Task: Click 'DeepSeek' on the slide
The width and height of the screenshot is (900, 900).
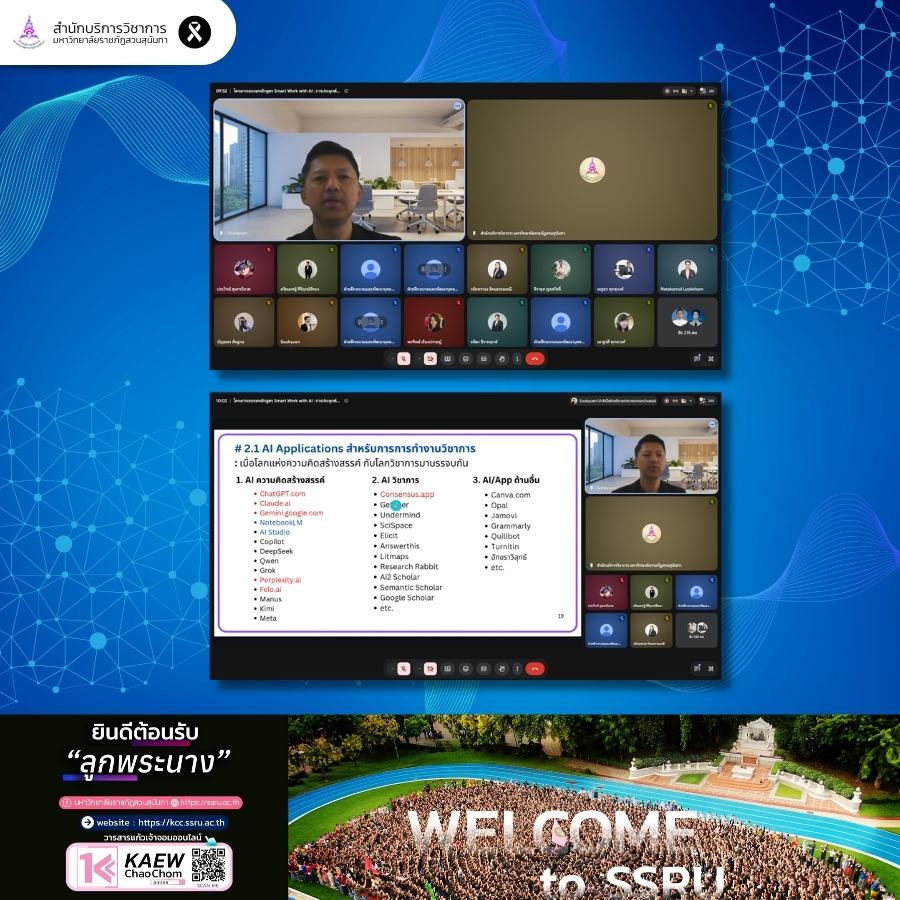Action: tap(276, 551)
